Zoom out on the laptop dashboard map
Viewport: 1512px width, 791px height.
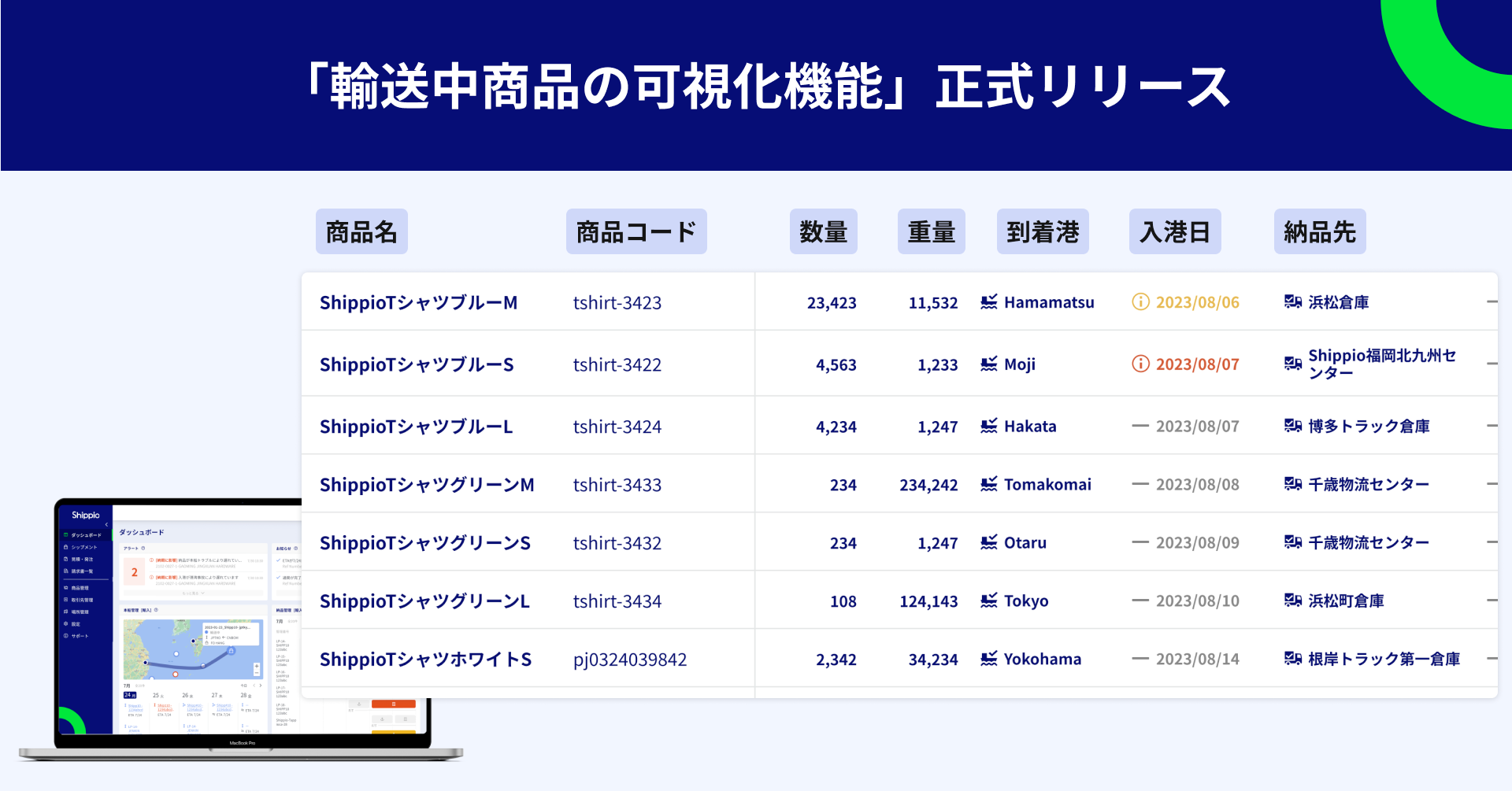(x=257, y=673)
